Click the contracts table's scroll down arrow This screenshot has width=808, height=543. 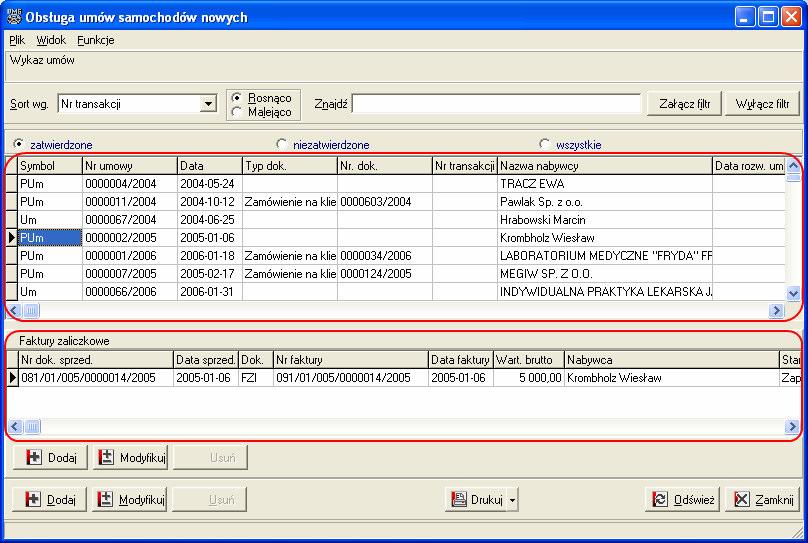794,294
